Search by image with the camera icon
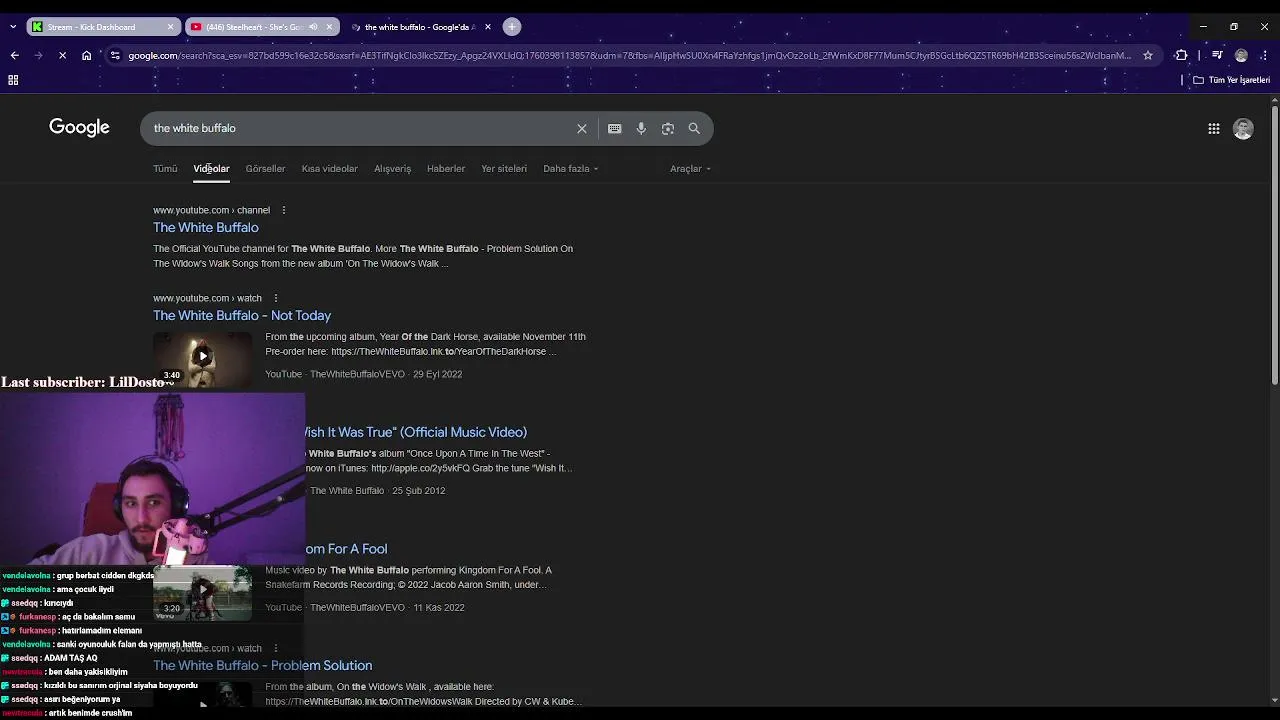This screenshot has height=720, width=1280. (668, 128)
